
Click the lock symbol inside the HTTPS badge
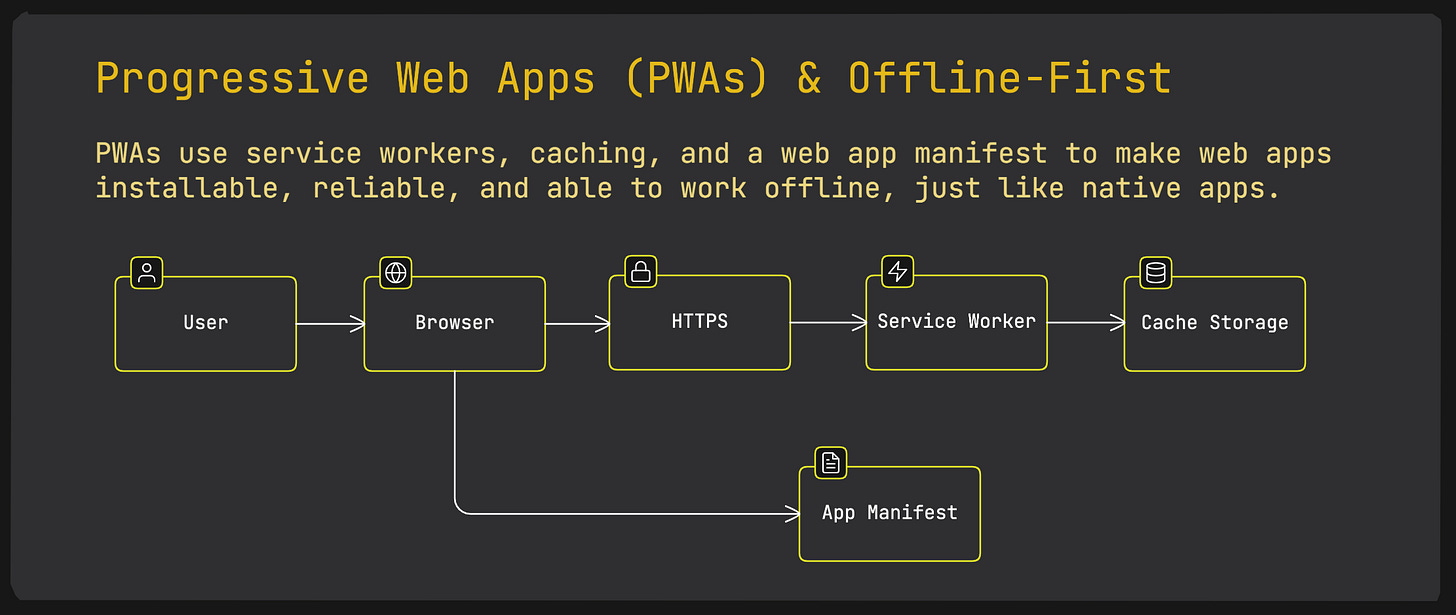tap(640, 272)
